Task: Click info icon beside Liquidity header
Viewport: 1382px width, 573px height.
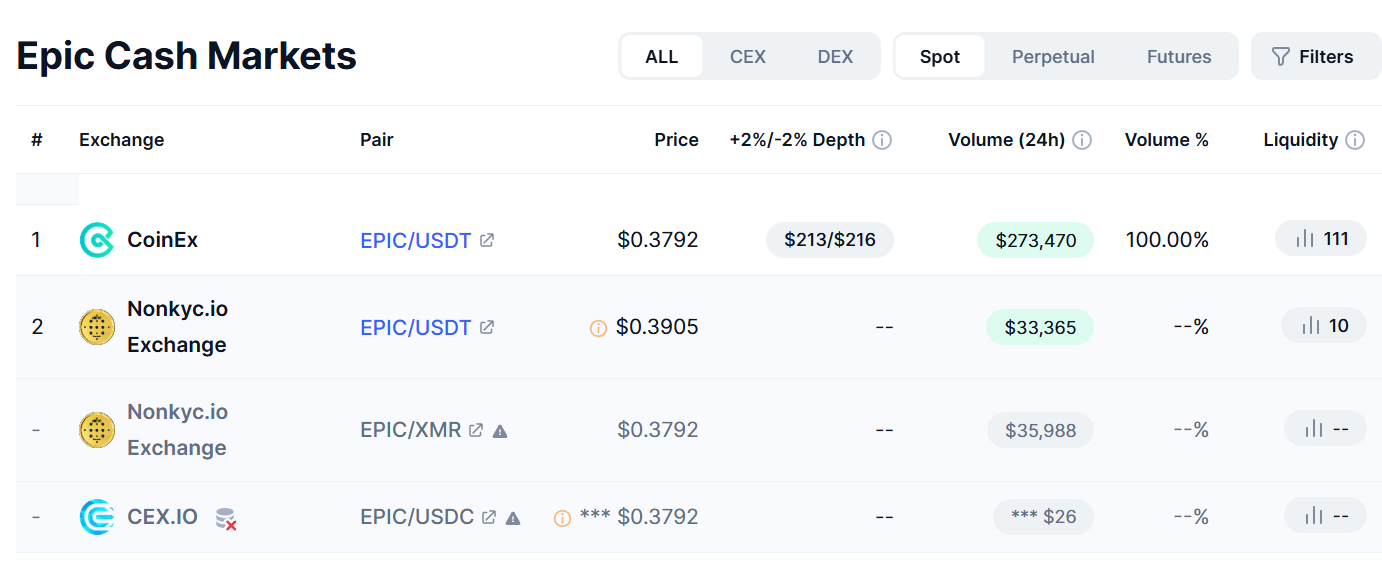Action: tap(1355, 140)
